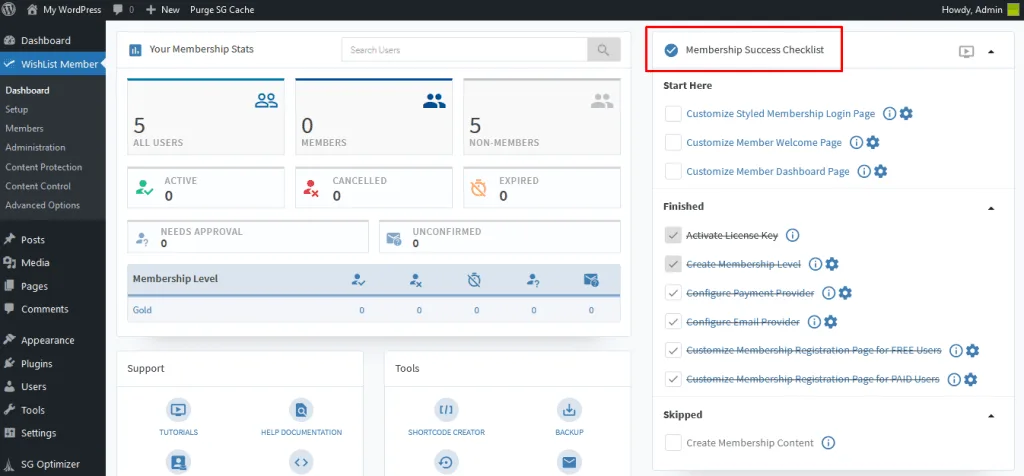Open Customize Styled Membership Login Page link
The image size is (1024, 476).
tap(780, 114)
